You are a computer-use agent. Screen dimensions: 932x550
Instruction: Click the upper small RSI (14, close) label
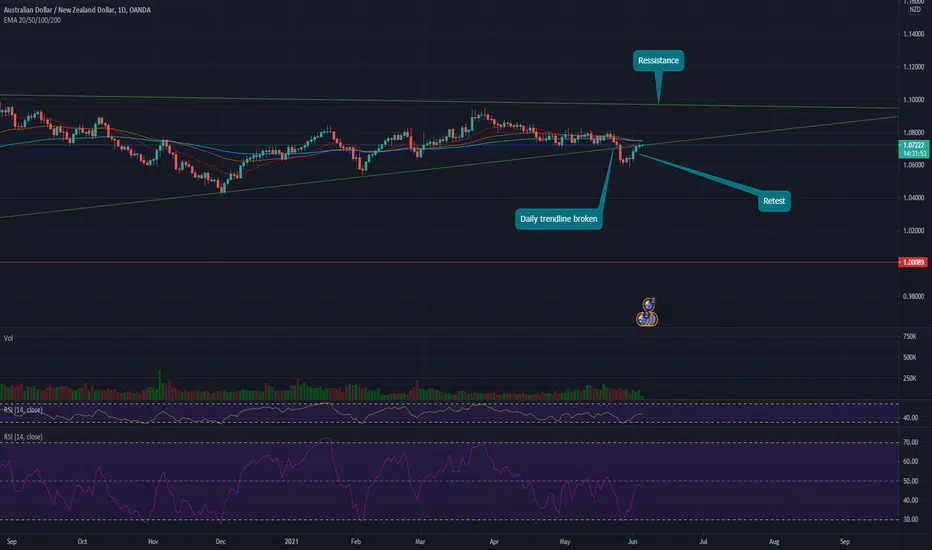click(23, 410)
